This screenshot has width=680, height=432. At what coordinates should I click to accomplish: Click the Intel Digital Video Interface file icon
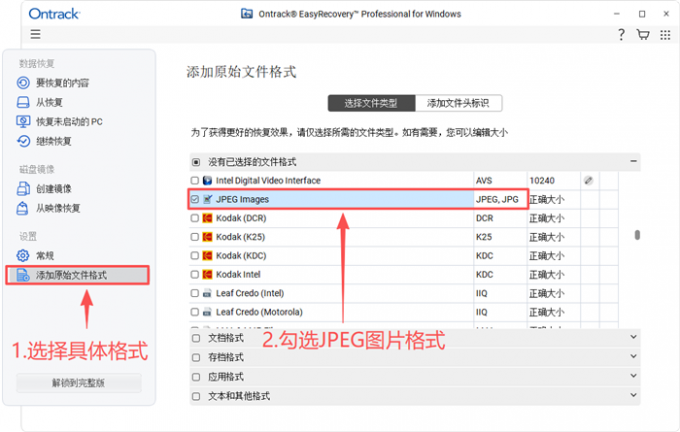pos(208,180)
